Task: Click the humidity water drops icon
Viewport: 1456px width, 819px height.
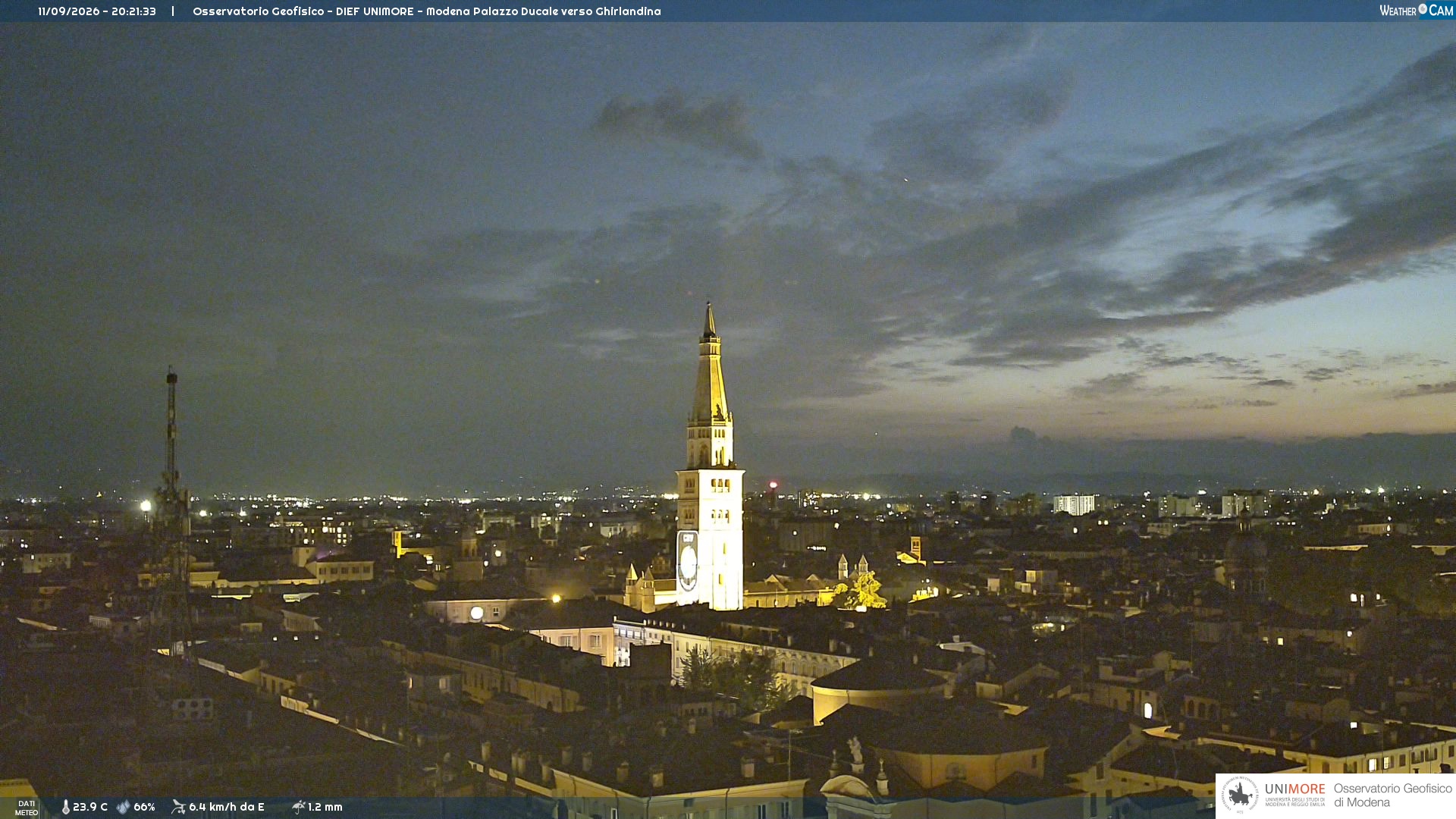Action: click(x=123, y=807)
